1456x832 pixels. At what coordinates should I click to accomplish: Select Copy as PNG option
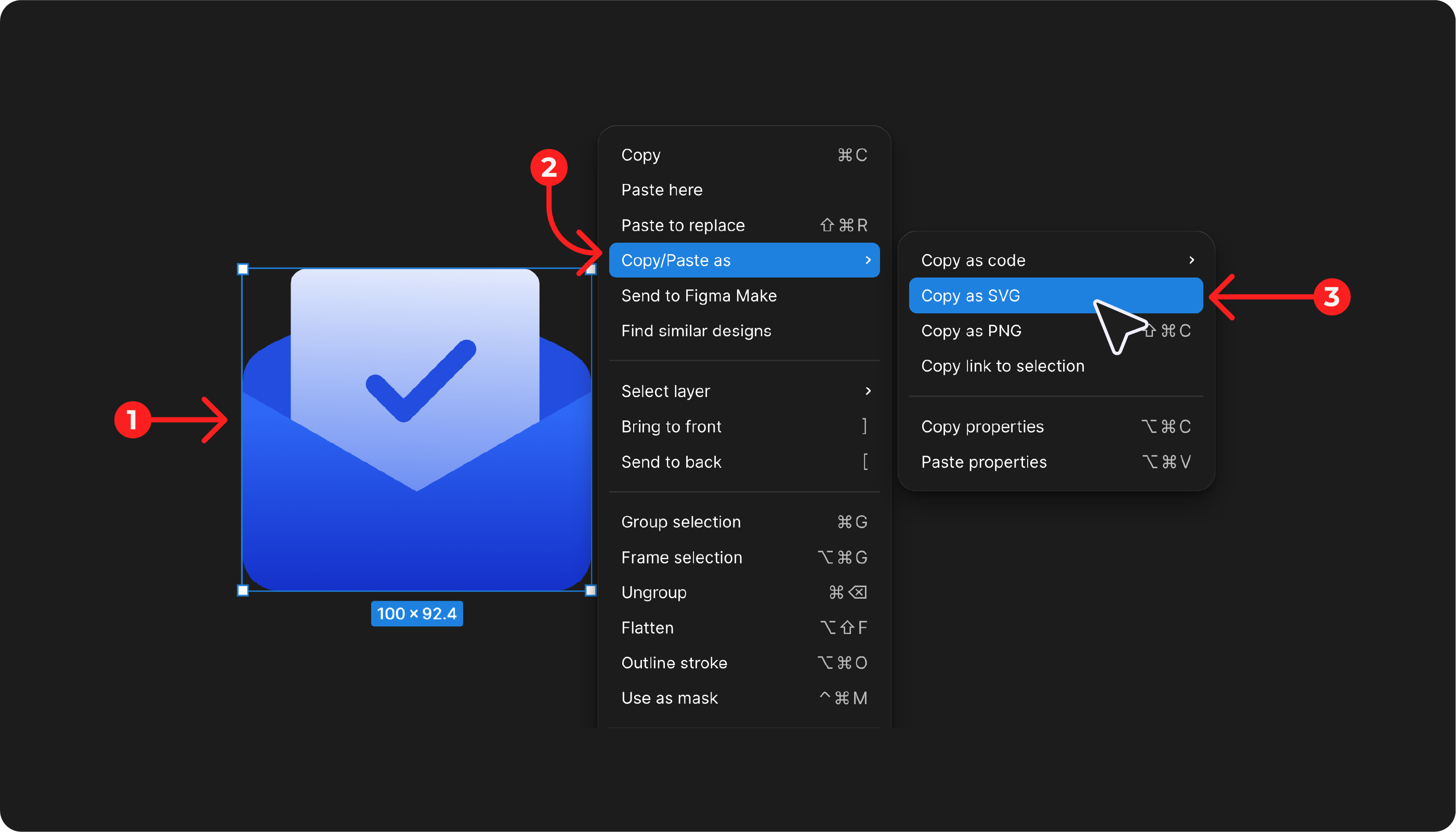click(972, 331)
